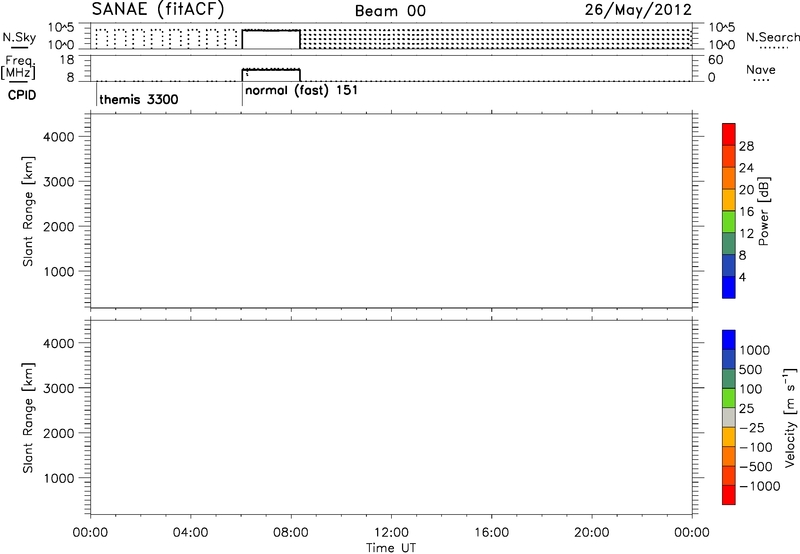Click the SANAE (fitACF) title text
The height and width of the screenshot is (554, 800).
[x=158, y=9]
